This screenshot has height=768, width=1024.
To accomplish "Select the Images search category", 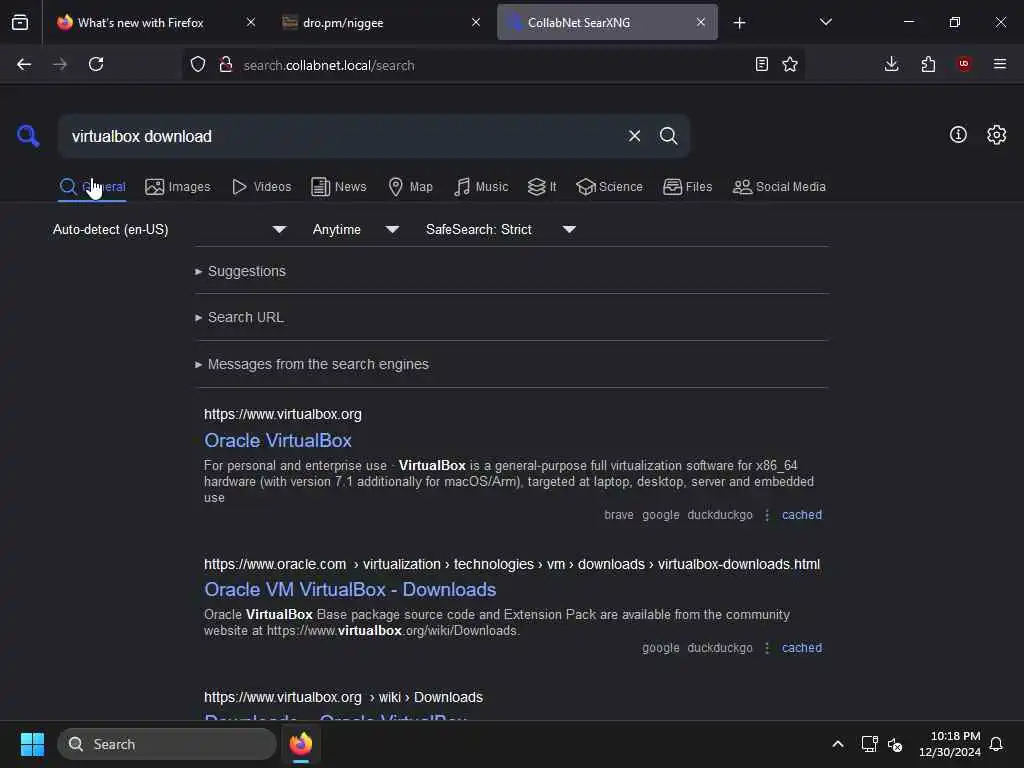I will coord(178,187).
